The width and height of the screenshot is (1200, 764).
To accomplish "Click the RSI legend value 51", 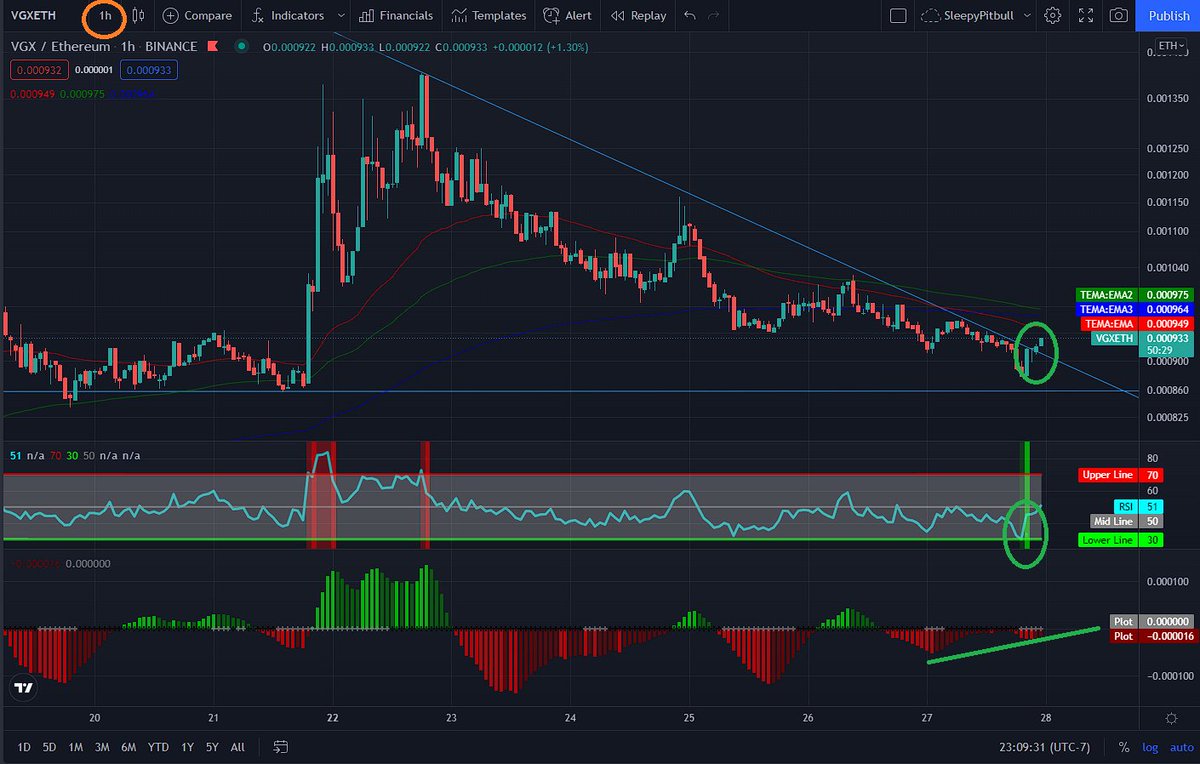I will tap(14, 455).
